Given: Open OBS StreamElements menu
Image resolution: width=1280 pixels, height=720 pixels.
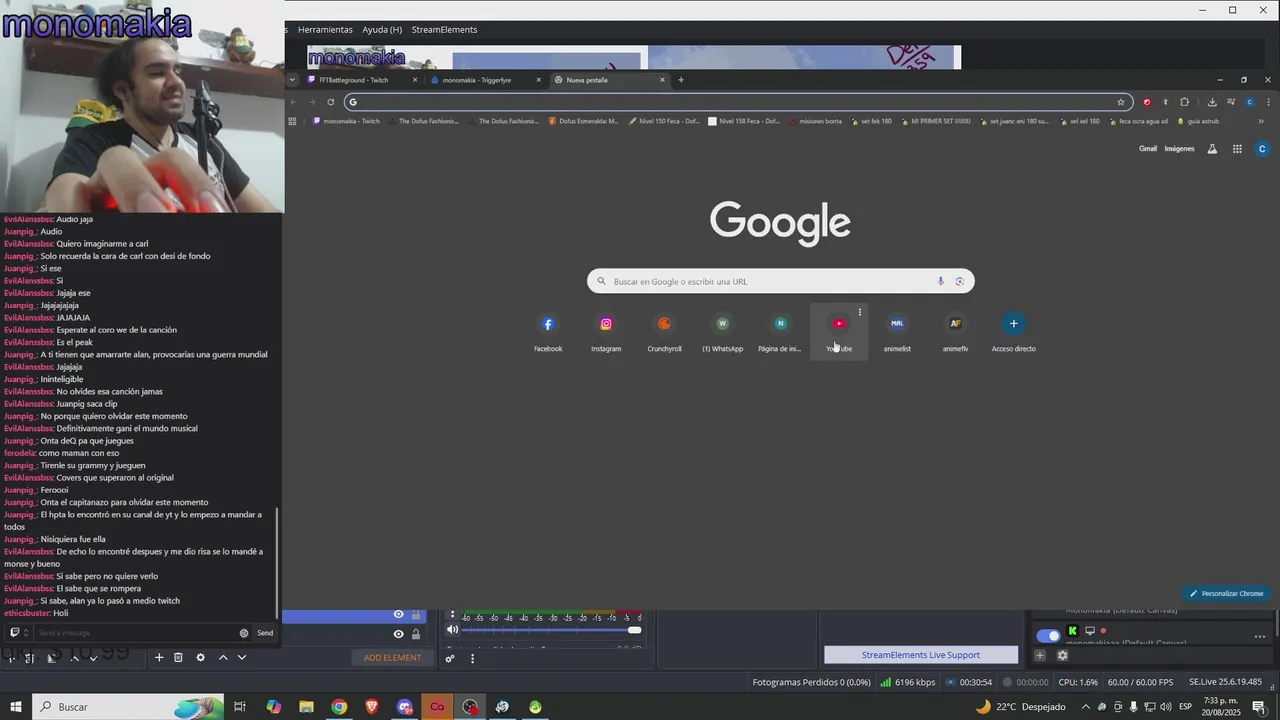Looking at the screenshot, I should [x=444, y=30].
